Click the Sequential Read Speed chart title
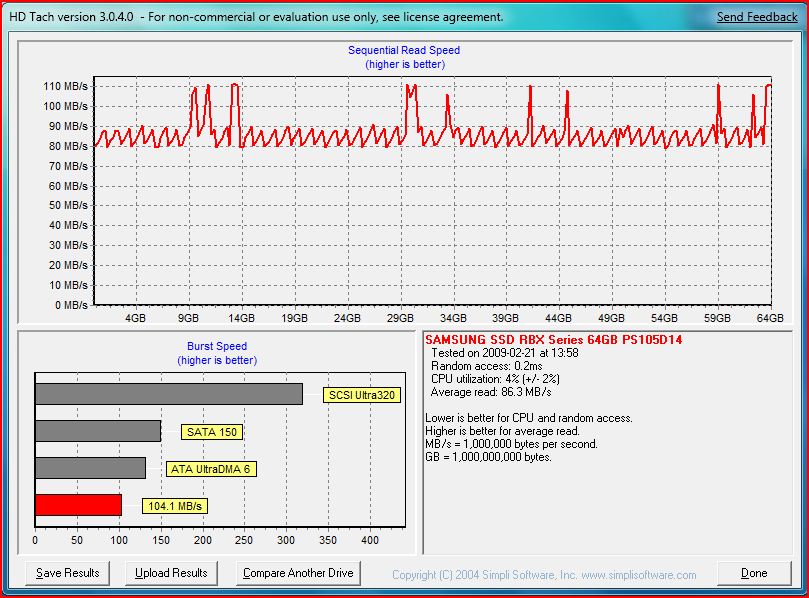Viewport: 809px width, 598px height. (404, 50)
